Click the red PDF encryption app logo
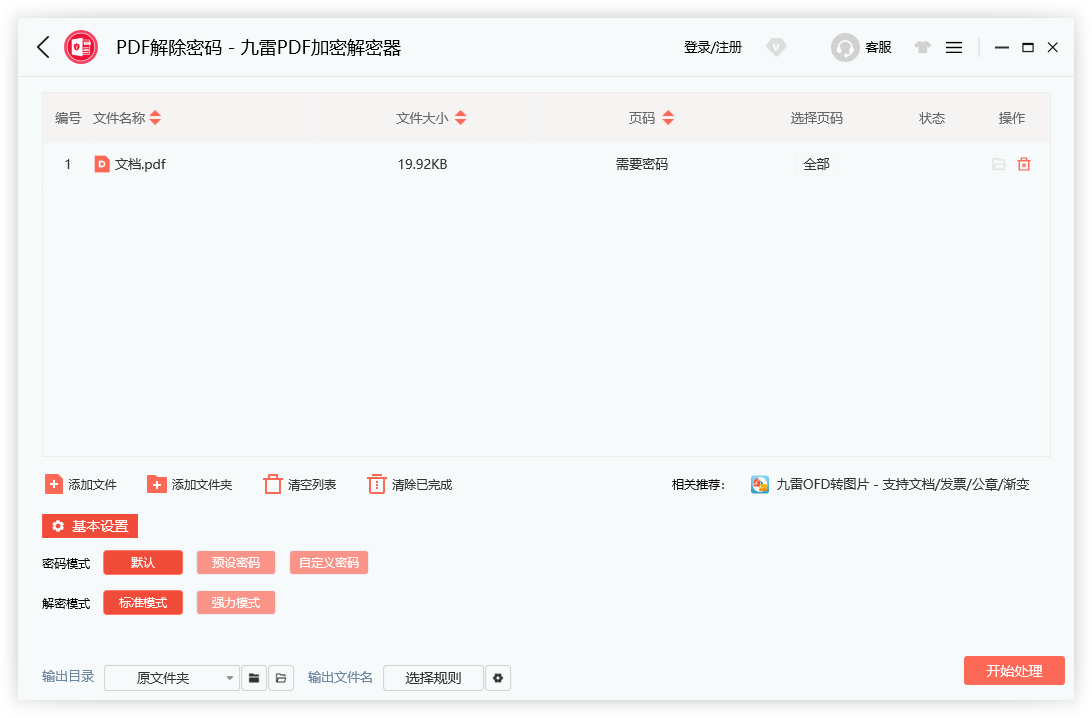 tap(81, 47)
